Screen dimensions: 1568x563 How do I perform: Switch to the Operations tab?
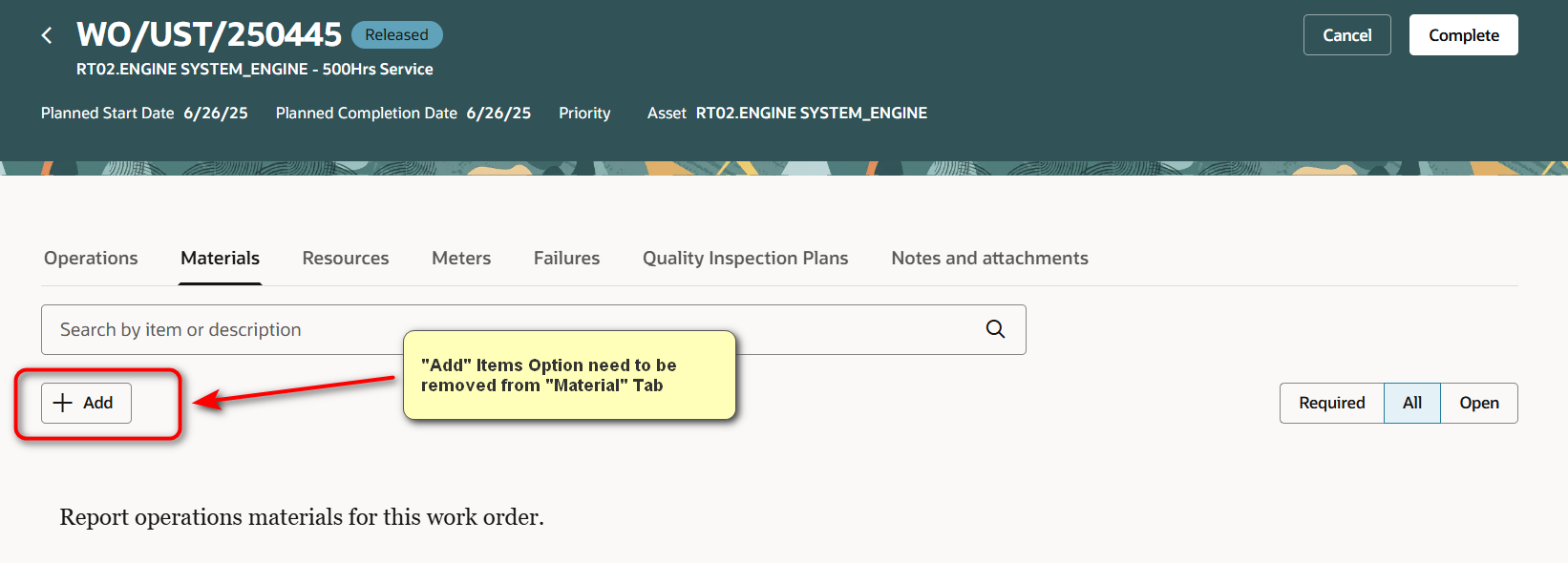click(x=90, y=258)
